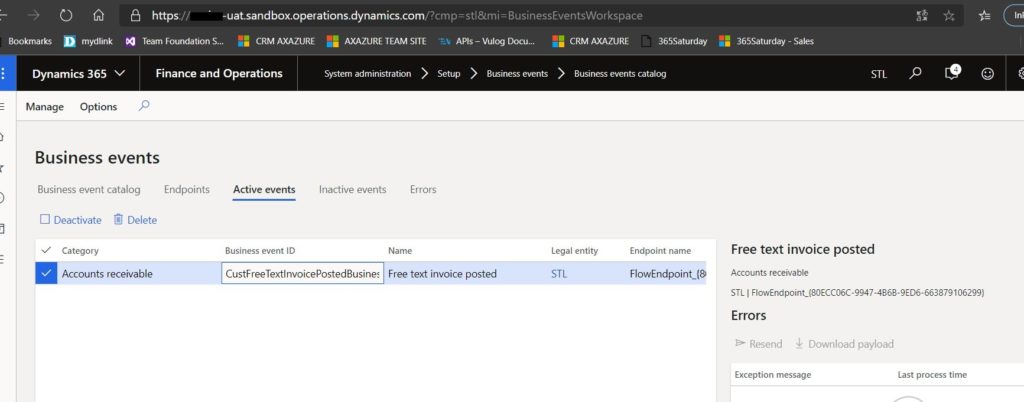Toggle the select-all checkmark in grid header
Screen dimensions: 1024x402
coord(46,250)
